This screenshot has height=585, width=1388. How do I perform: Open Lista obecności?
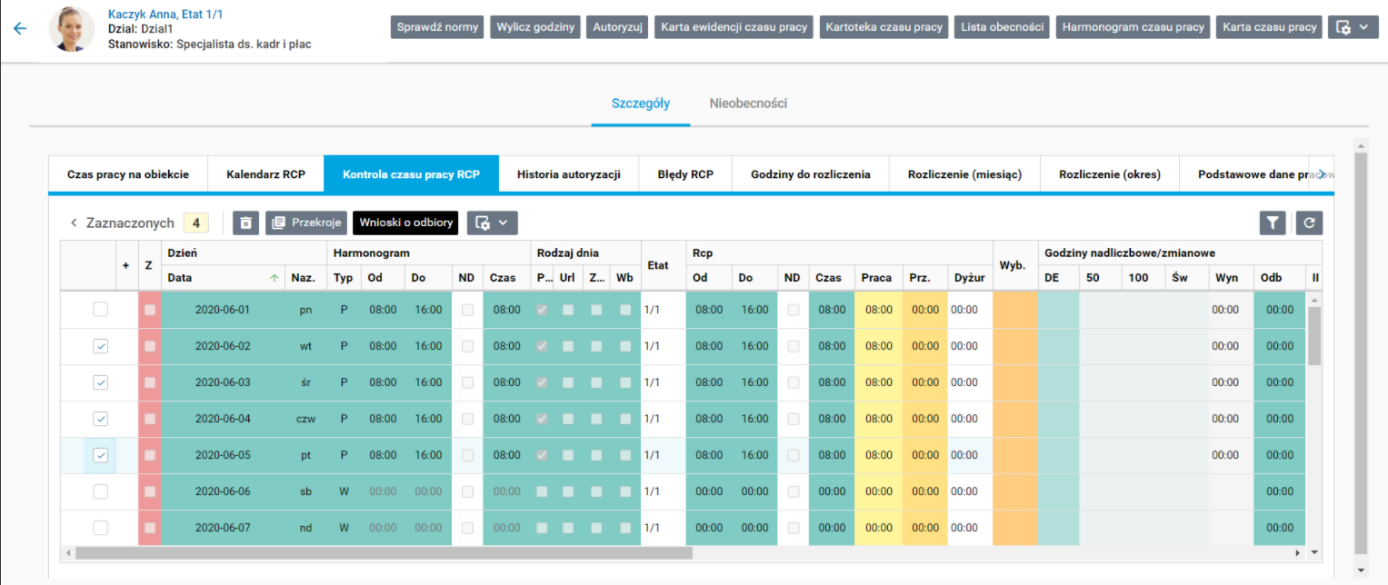click(1002, 27)
